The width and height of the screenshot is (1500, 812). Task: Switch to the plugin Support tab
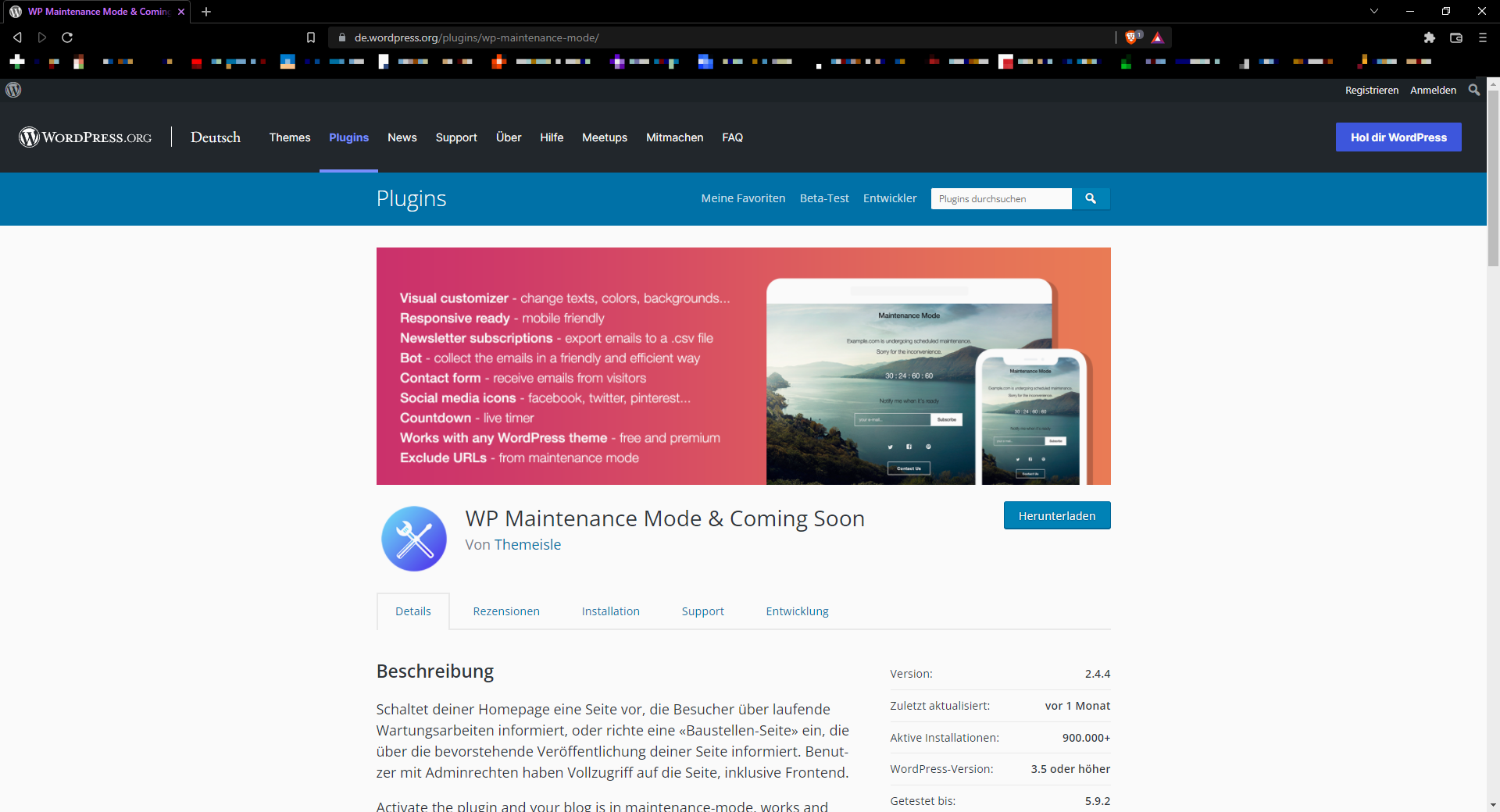click(703, 611)
